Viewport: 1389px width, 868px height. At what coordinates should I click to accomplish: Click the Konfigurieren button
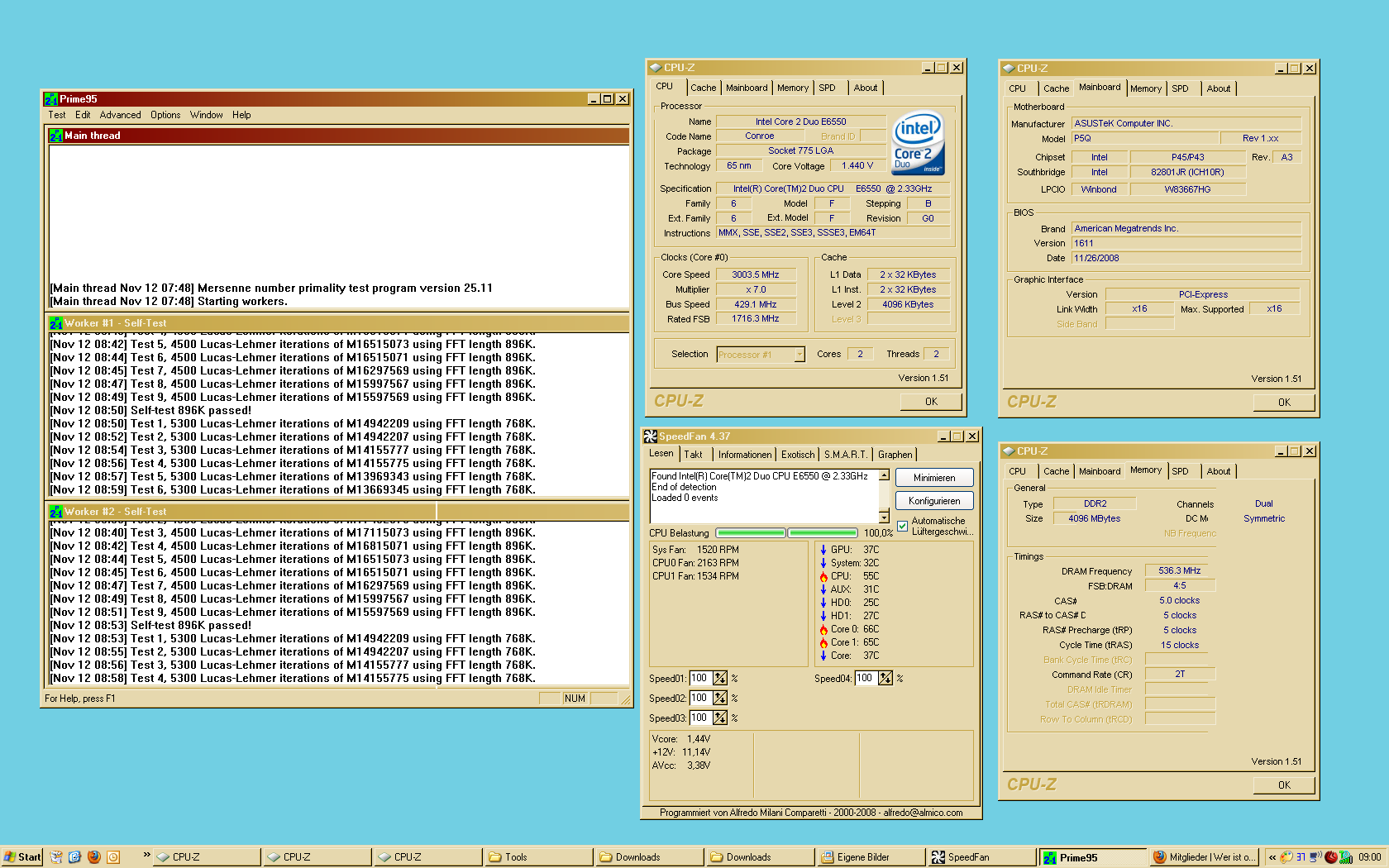point(933,501)
